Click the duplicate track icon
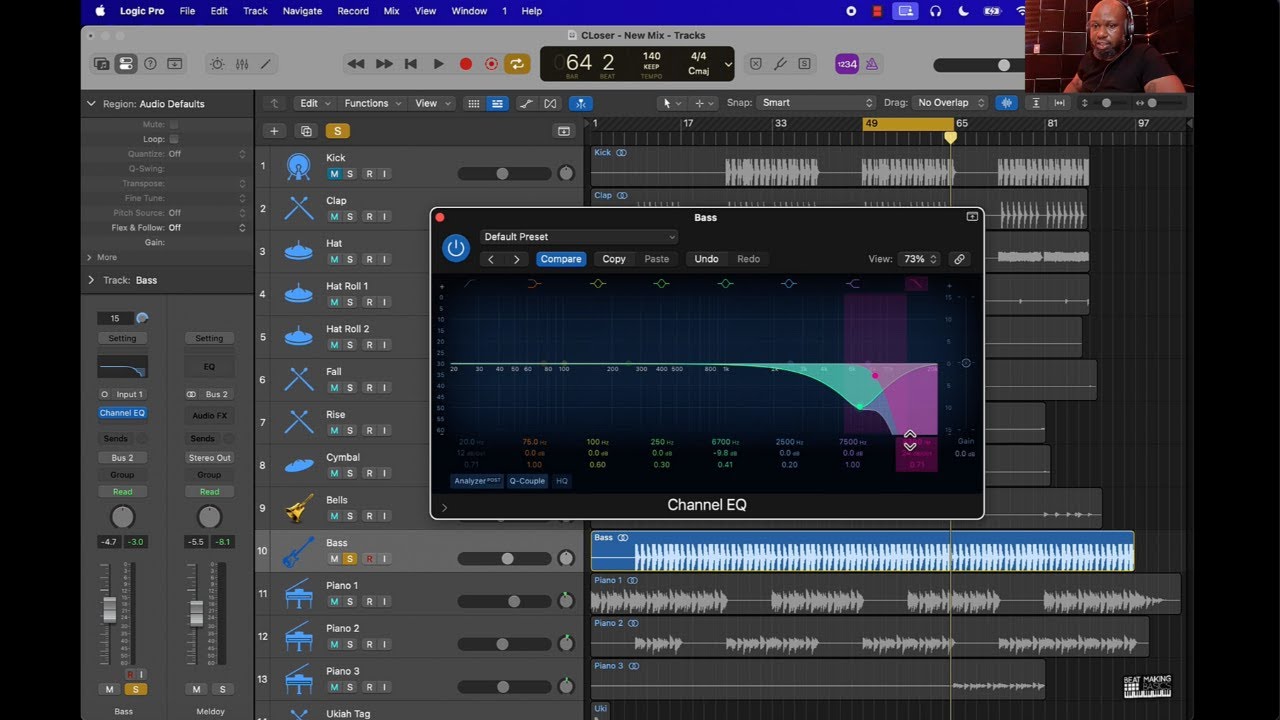Viewport: 1280px width, 720px height. [306, 131]
